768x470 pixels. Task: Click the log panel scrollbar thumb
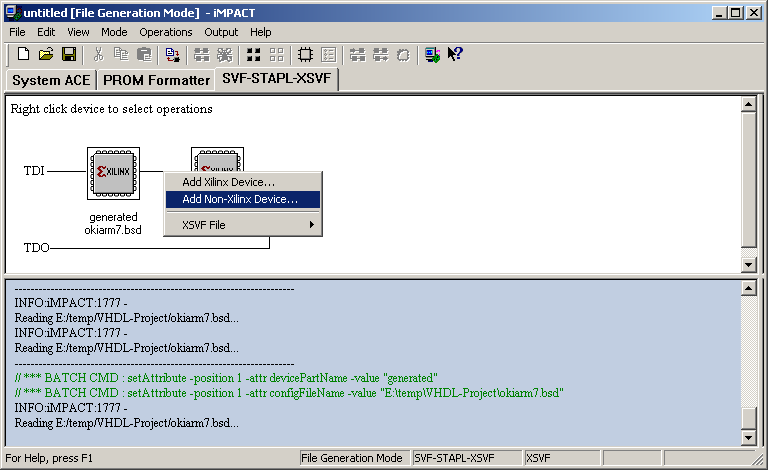click(x=748, y=418)
